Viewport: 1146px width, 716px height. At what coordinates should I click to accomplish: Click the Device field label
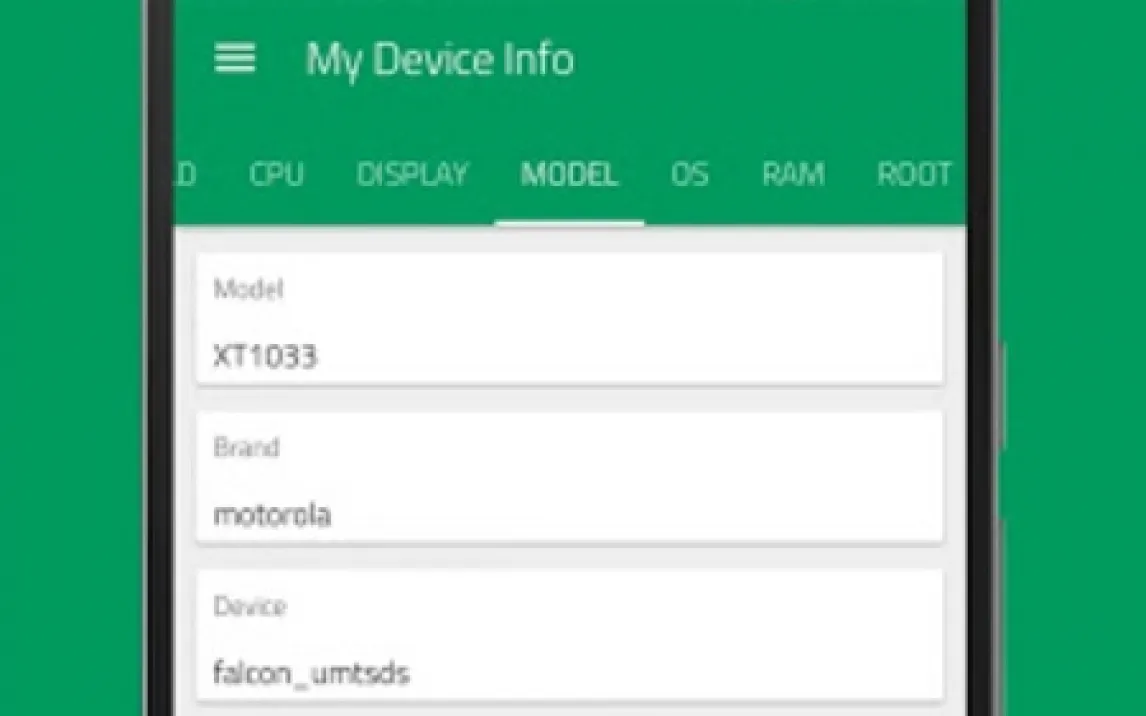(250, 606)
